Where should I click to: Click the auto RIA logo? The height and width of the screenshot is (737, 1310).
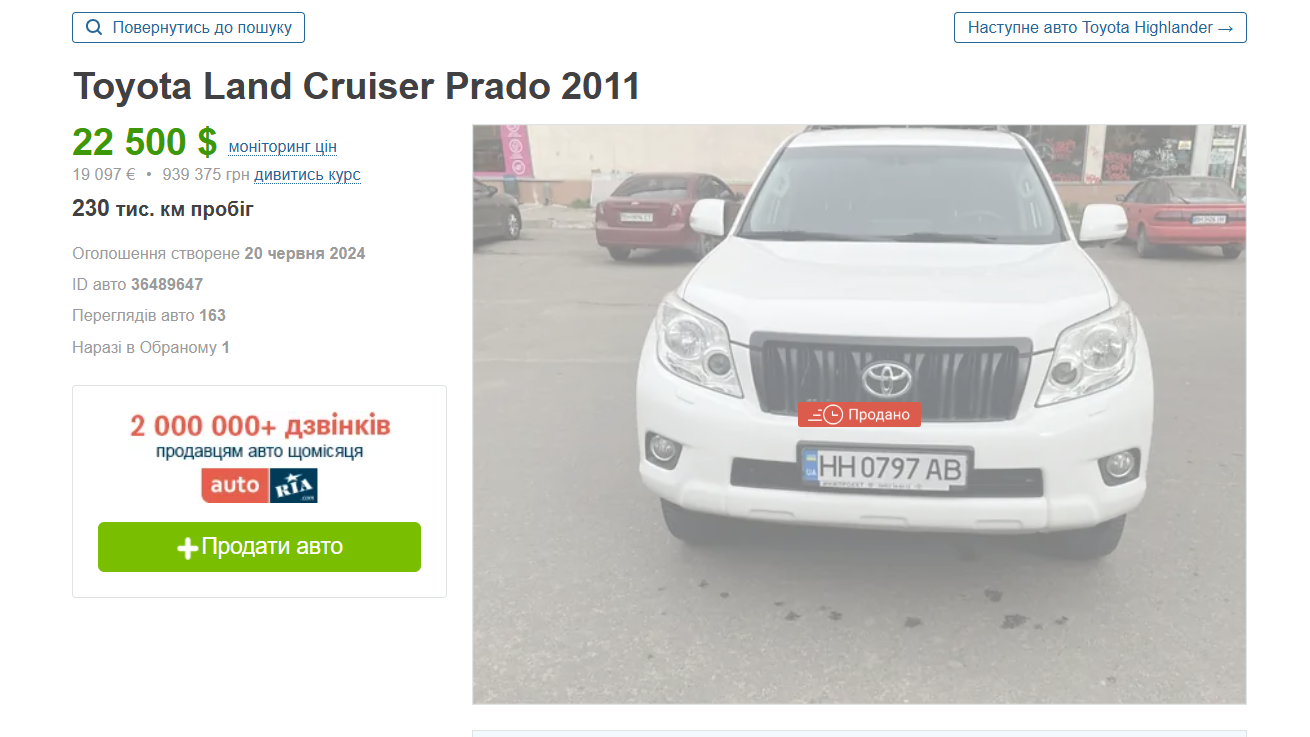point(260,486)
